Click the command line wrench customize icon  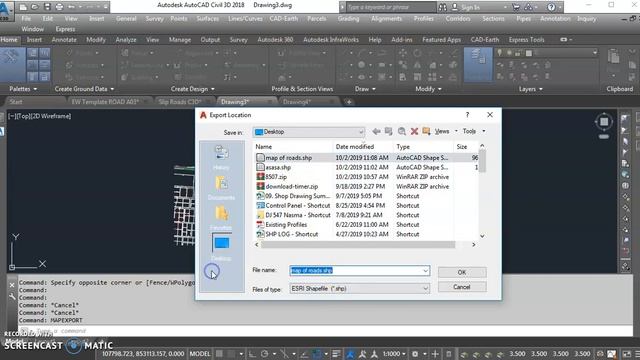pyautogui.click(x=12, y=297)
